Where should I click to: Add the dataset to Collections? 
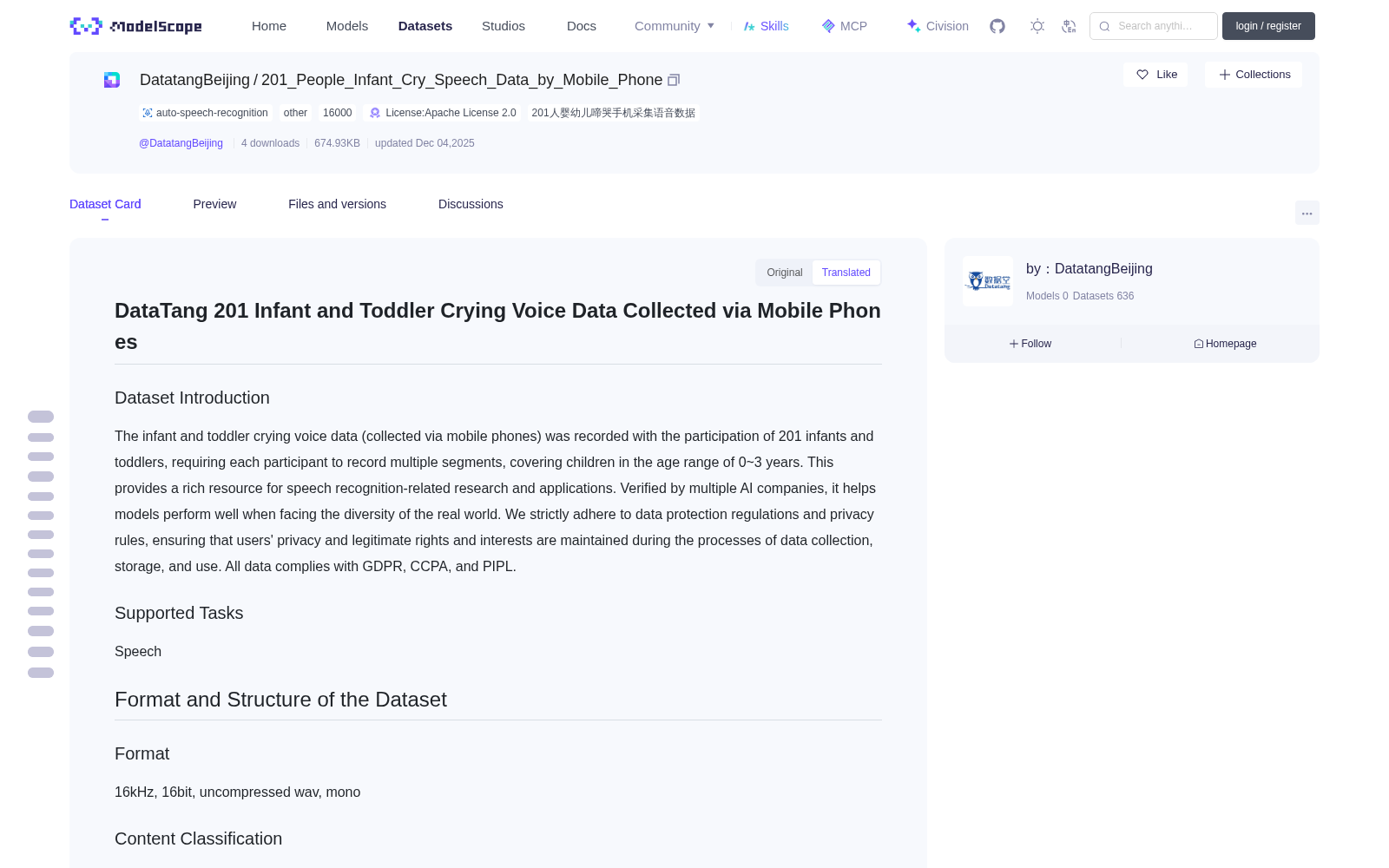(1254, 75)
